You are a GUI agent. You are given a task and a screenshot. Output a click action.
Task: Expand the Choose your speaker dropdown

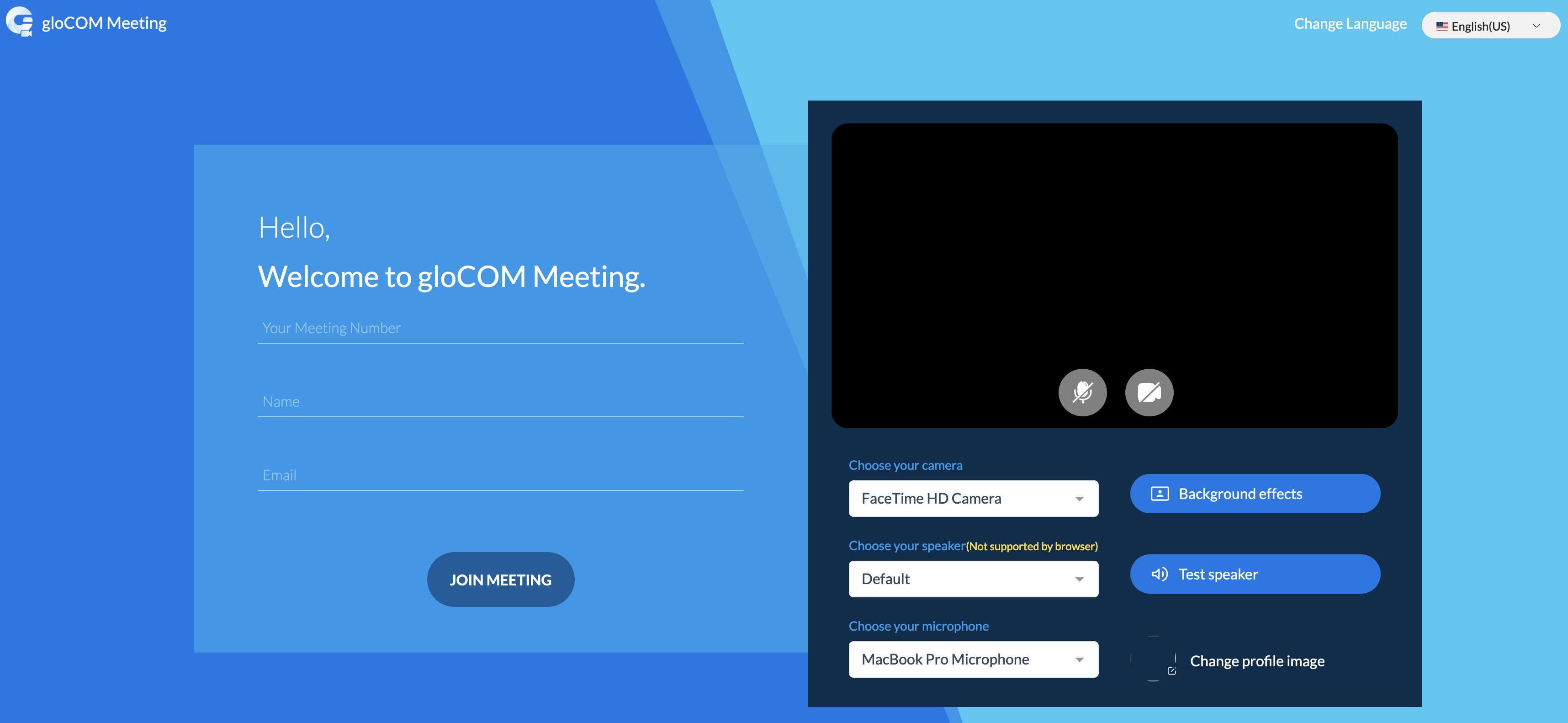coord(1078,578)
